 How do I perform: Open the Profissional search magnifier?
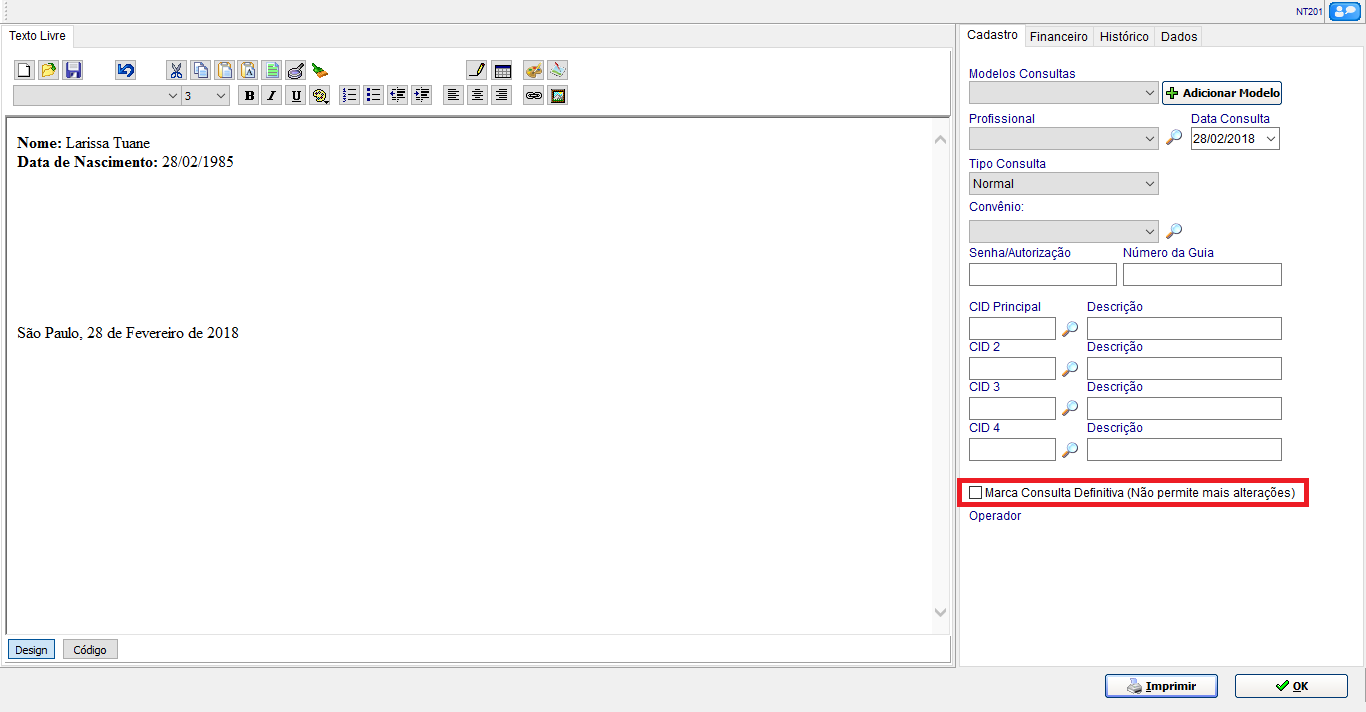(1174, 138)
